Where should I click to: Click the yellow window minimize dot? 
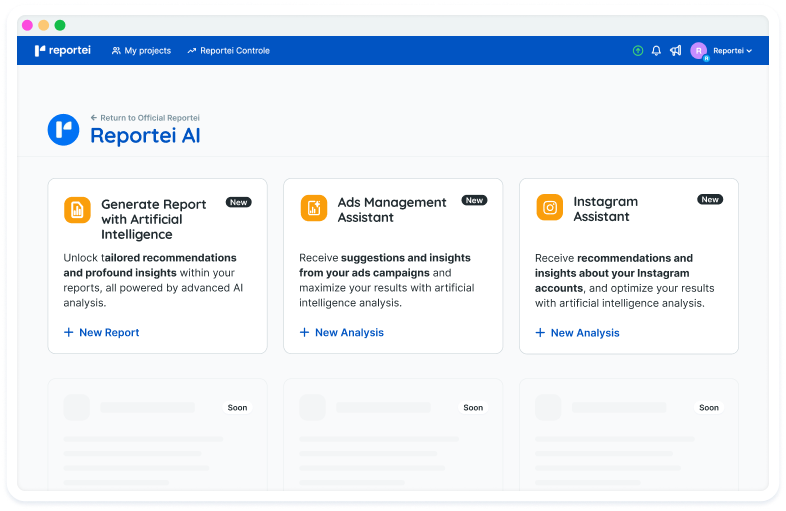click(44, 25)
